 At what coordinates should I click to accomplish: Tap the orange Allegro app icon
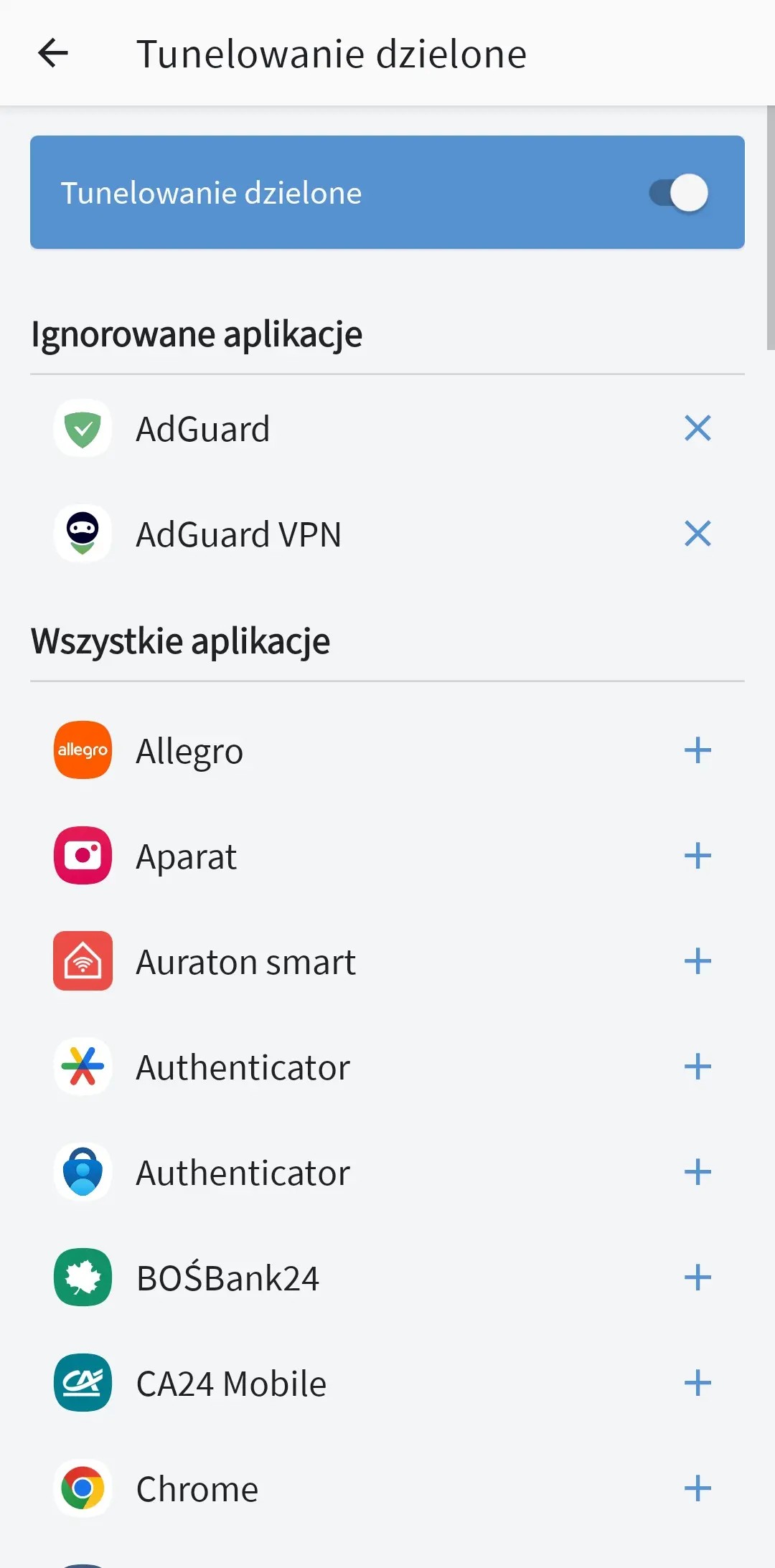(83, 750)
